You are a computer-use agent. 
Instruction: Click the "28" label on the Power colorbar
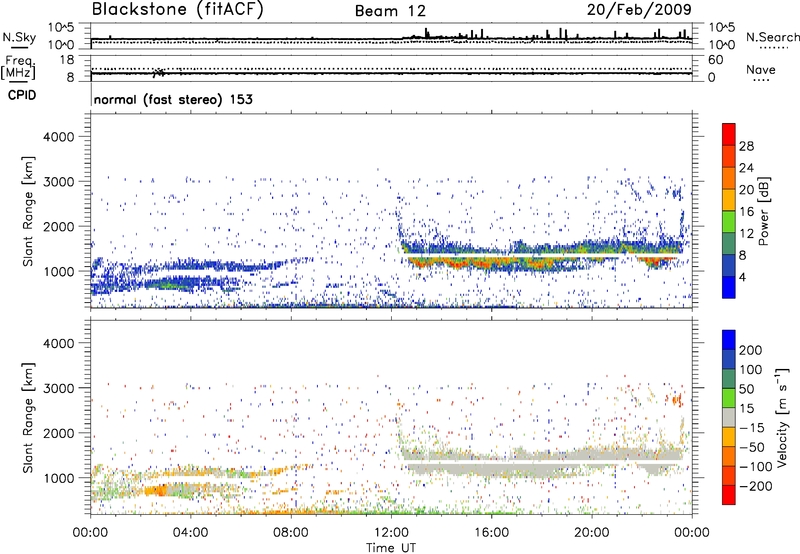746,146
